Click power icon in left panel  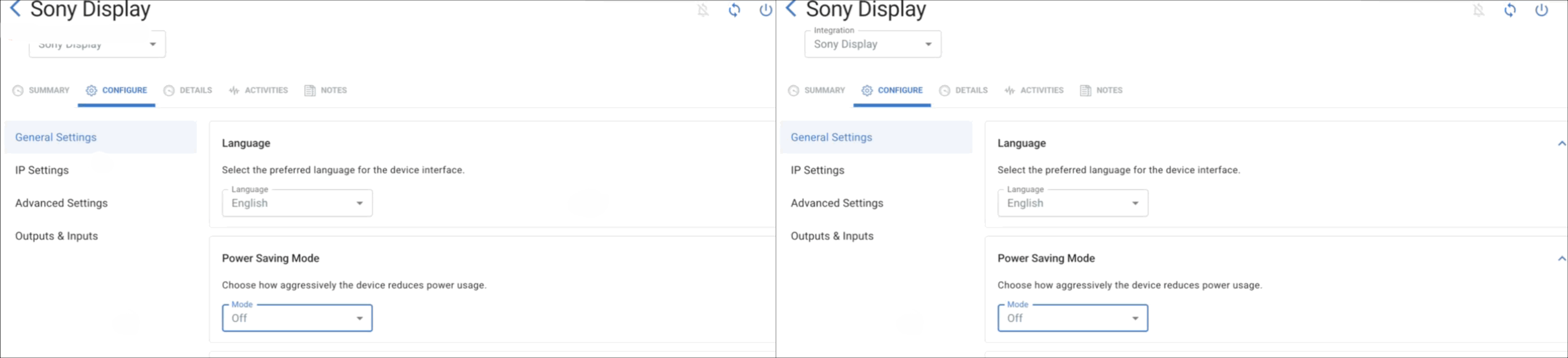(766, 10)
